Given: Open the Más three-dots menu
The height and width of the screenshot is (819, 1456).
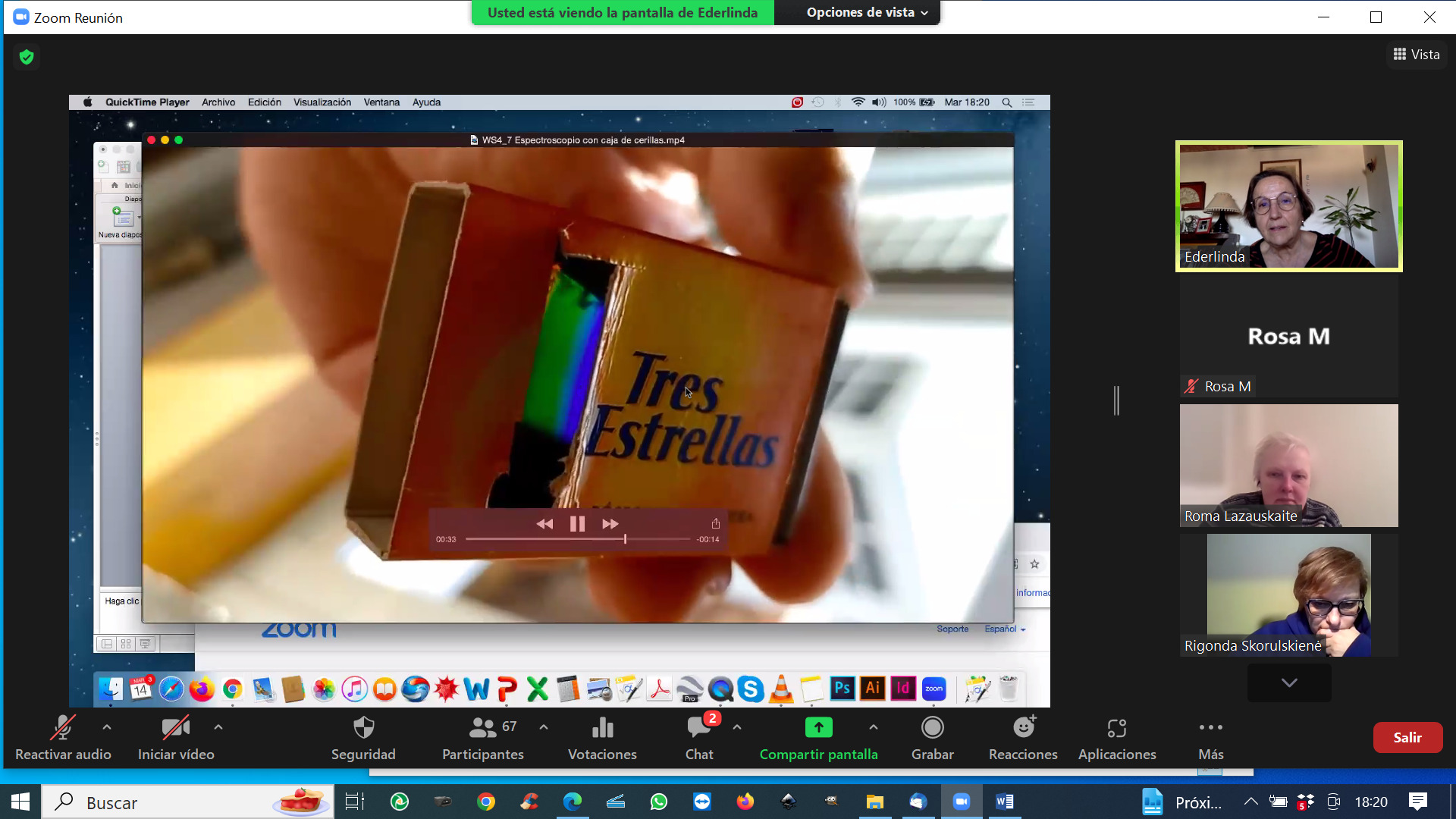Looking at the screenshot, I should (1211, 737).
